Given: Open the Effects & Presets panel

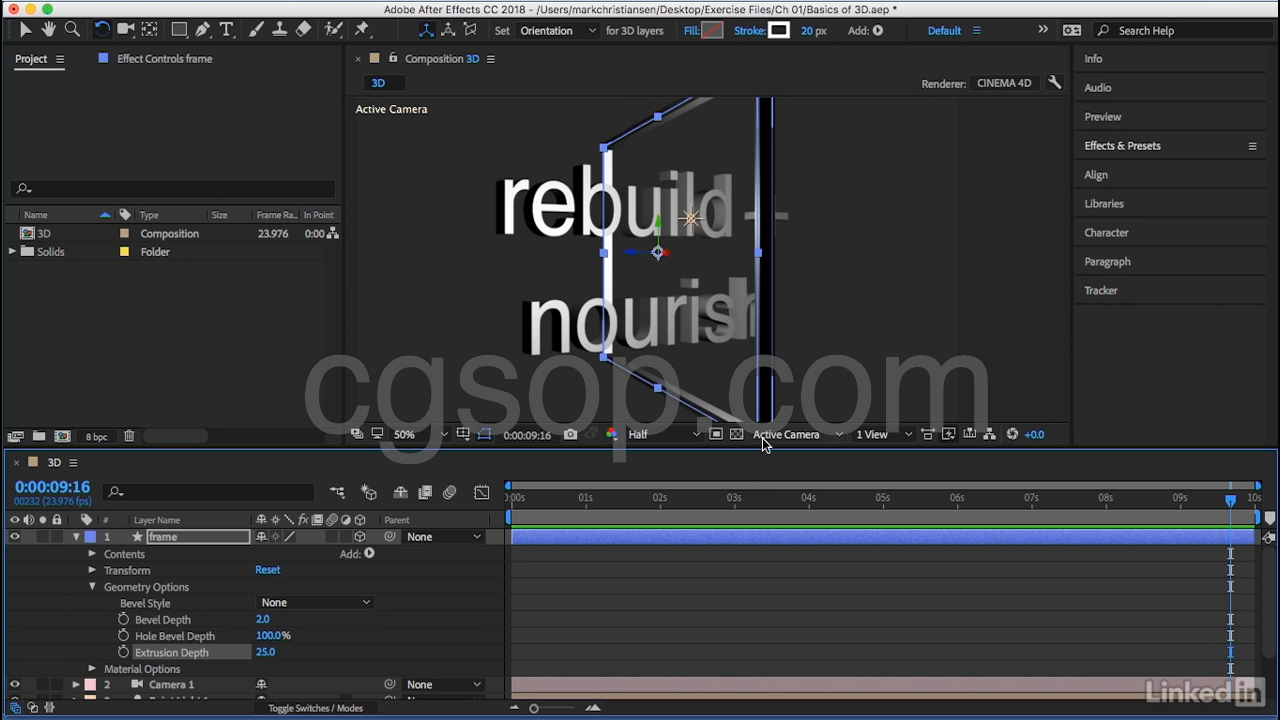Looking at the screenshot, I should [x=1122, y=146].
